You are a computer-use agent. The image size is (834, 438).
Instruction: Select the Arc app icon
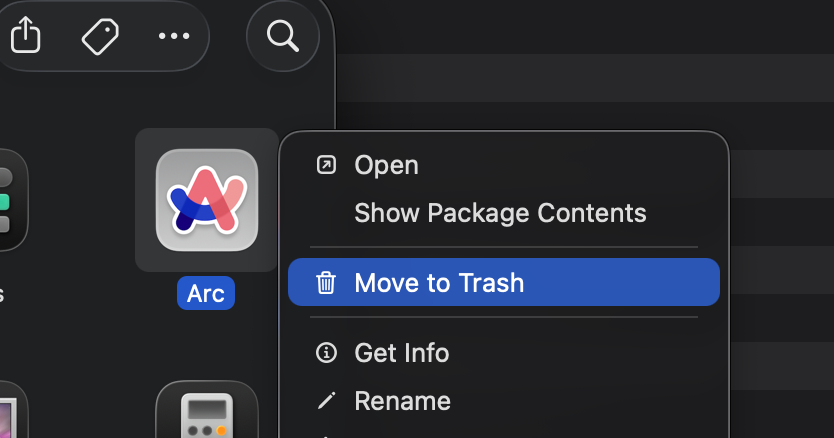click(x=207, y=200)
